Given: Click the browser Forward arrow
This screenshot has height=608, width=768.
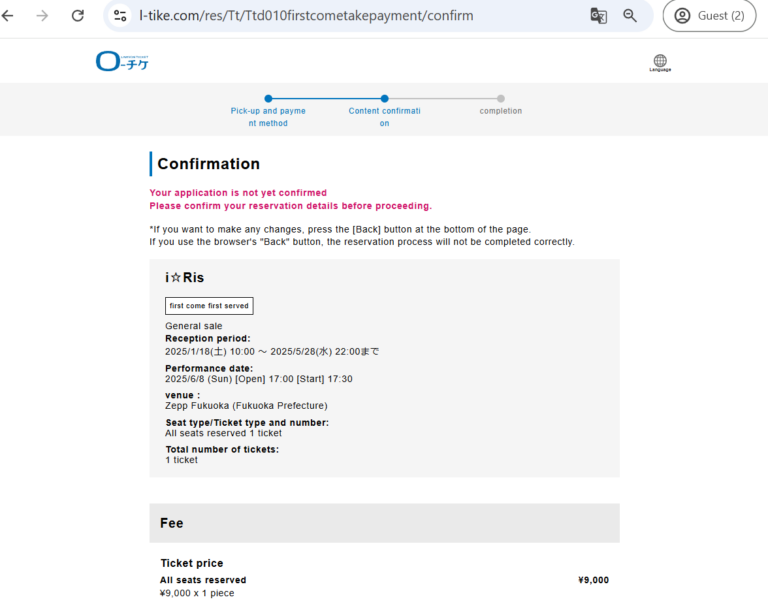Looking at the screenshot, I should [42, 16].
